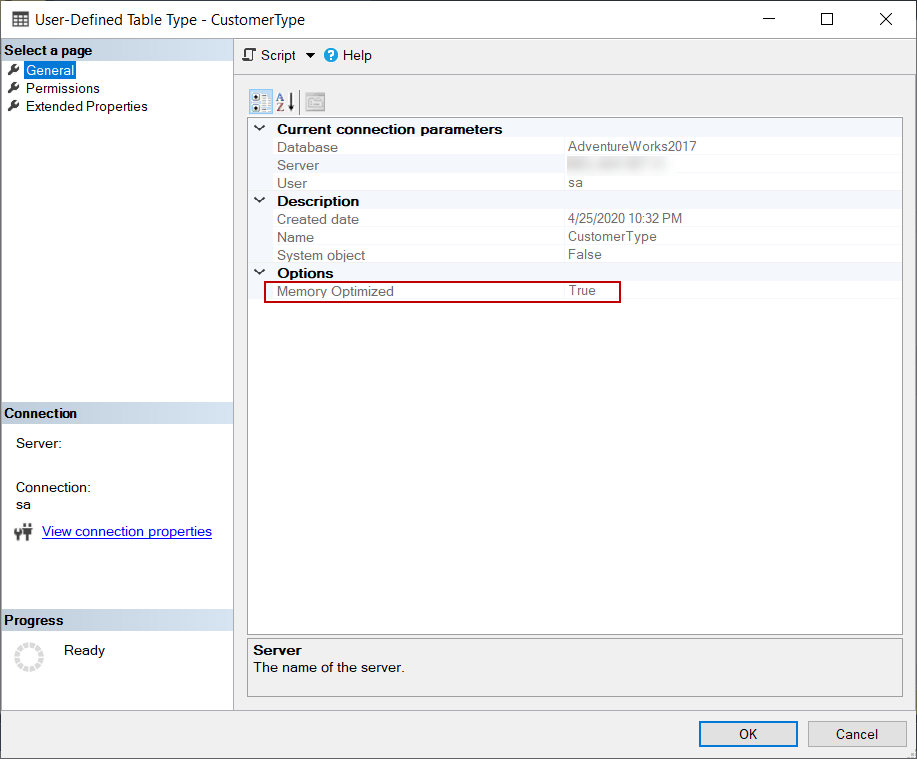Open the Script dropdown arrow
The width and height of the screenshot is (917, 759).
[x=310, y=56]
